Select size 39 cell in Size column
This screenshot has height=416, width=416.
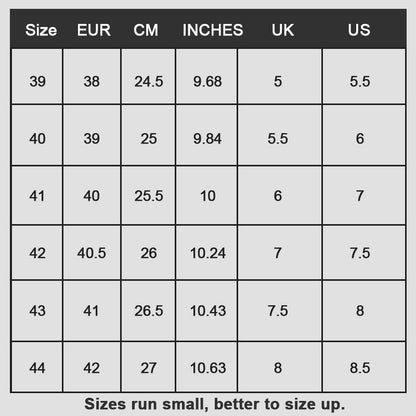point(37,77)
